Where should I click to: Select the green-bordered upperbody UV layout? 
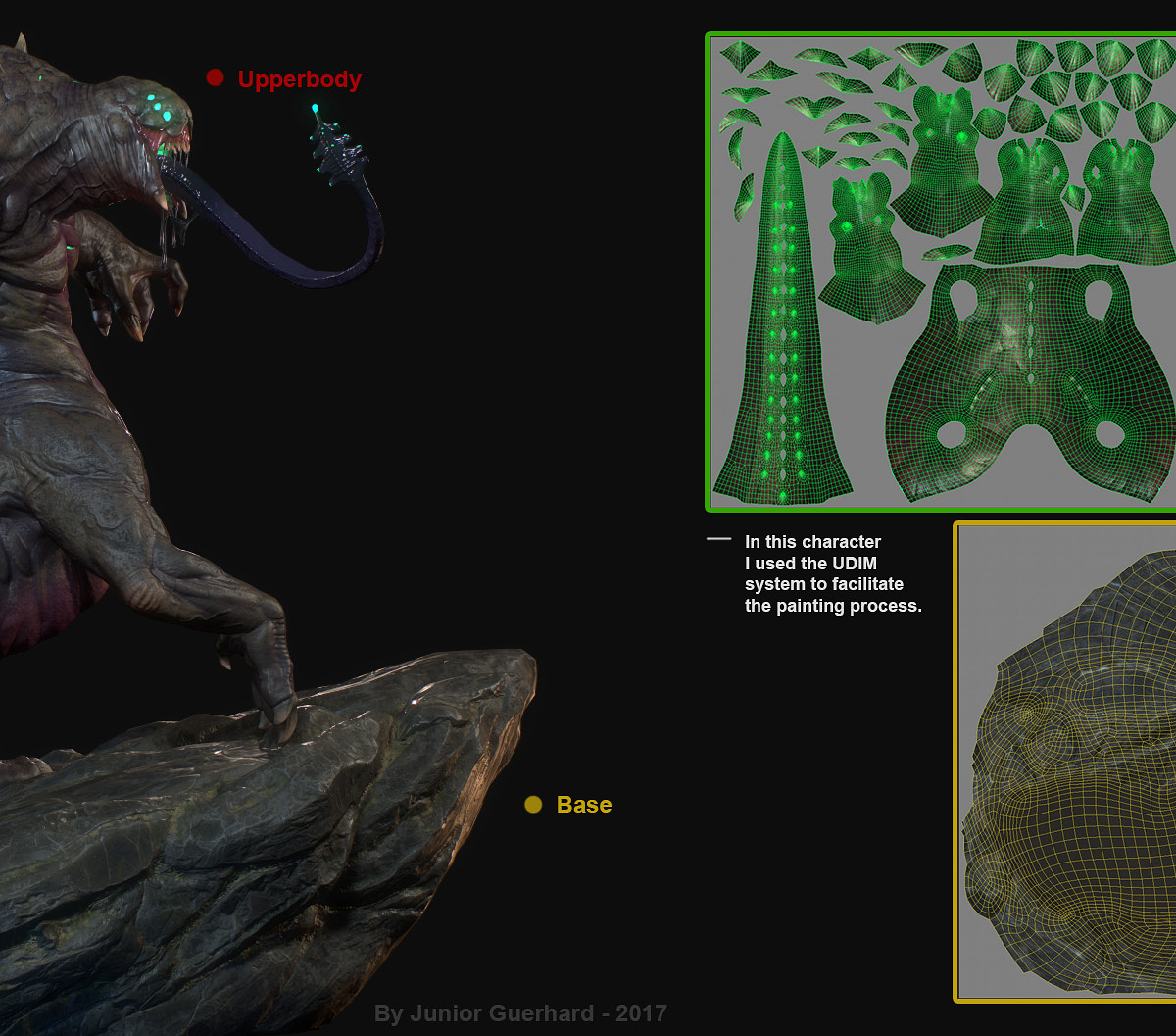click(x=941, y=271)
